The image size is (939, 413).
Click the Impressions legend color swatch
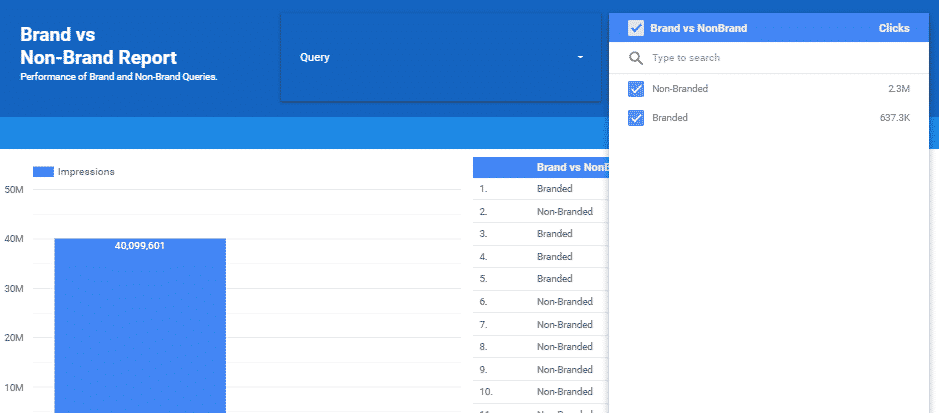pyautogui.click(x=44, y=172)
